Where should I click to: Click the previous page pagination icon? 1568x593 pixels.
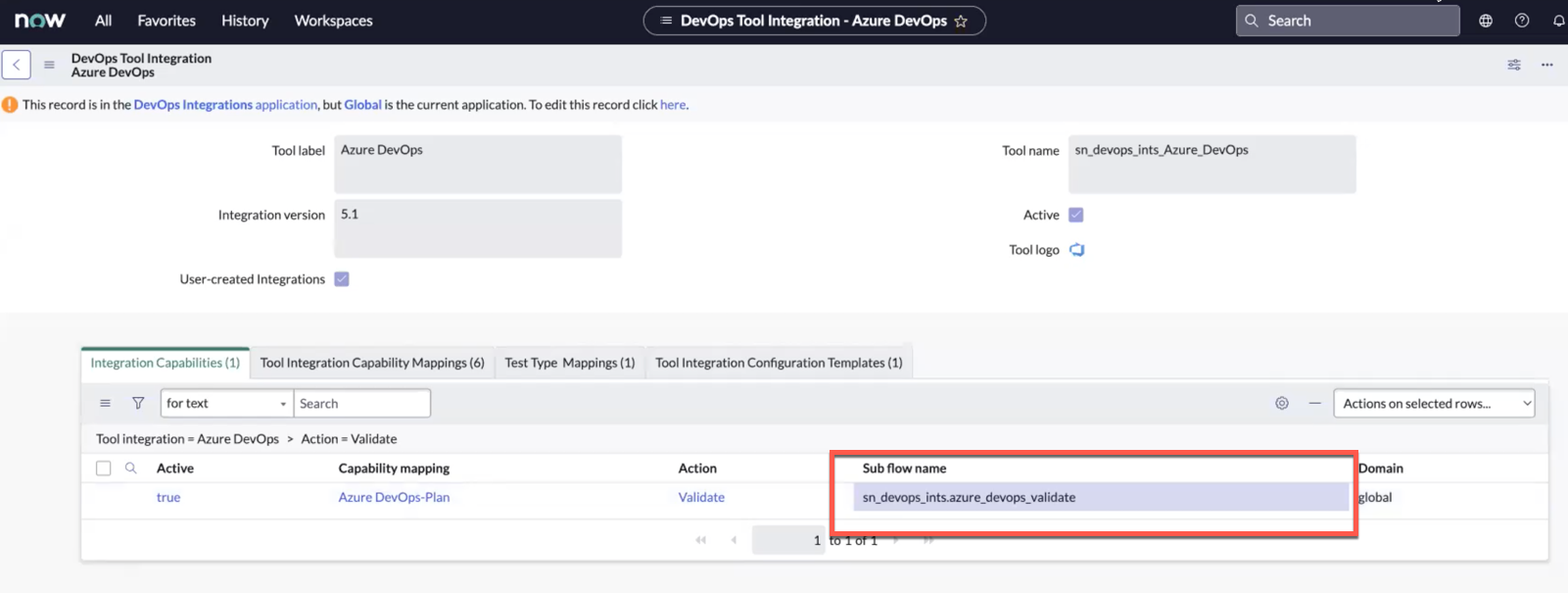[x=734, y=540]
